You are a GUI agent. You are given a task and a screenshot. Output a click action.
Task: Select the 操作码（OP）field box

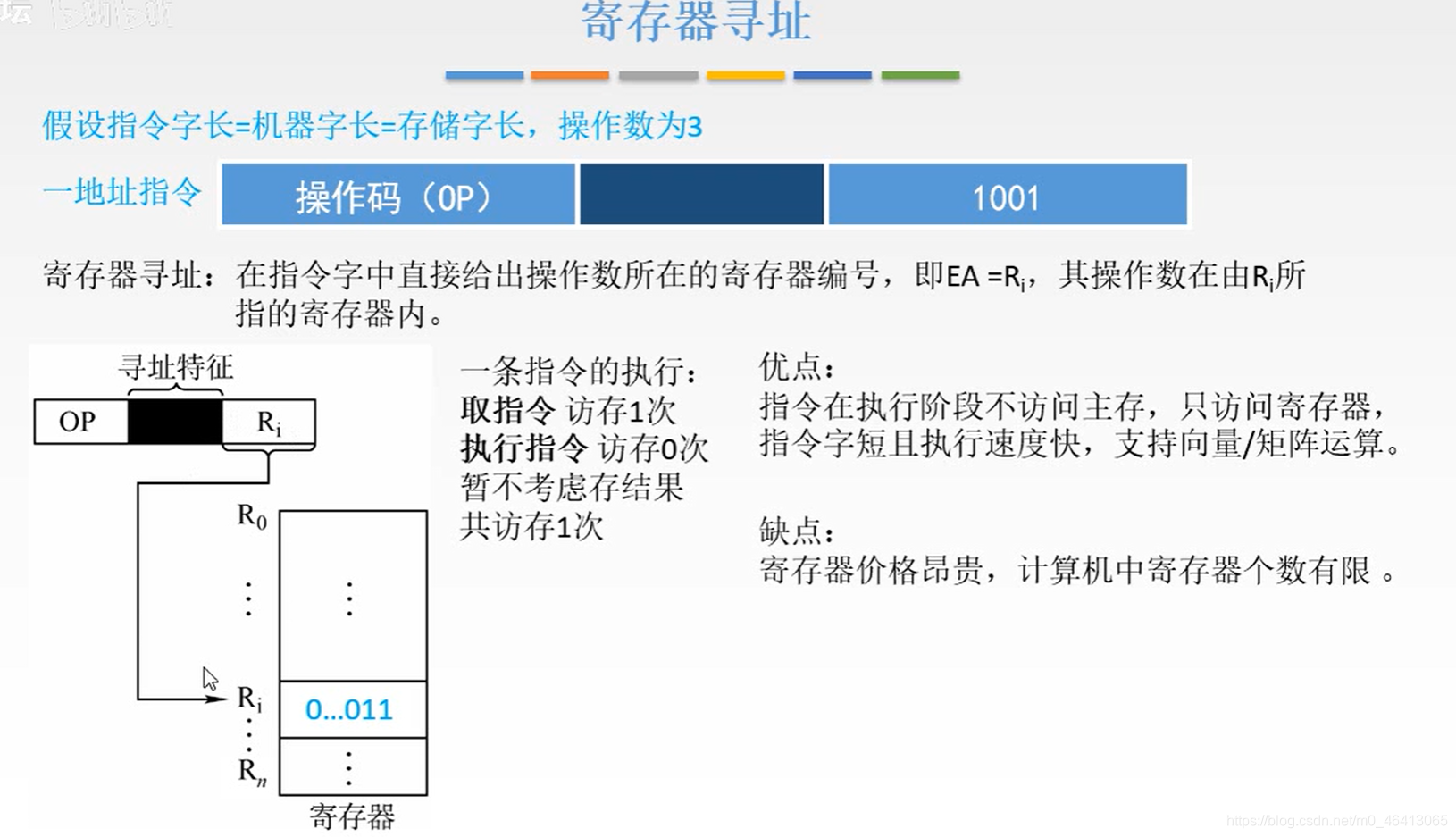click(398, 195)
